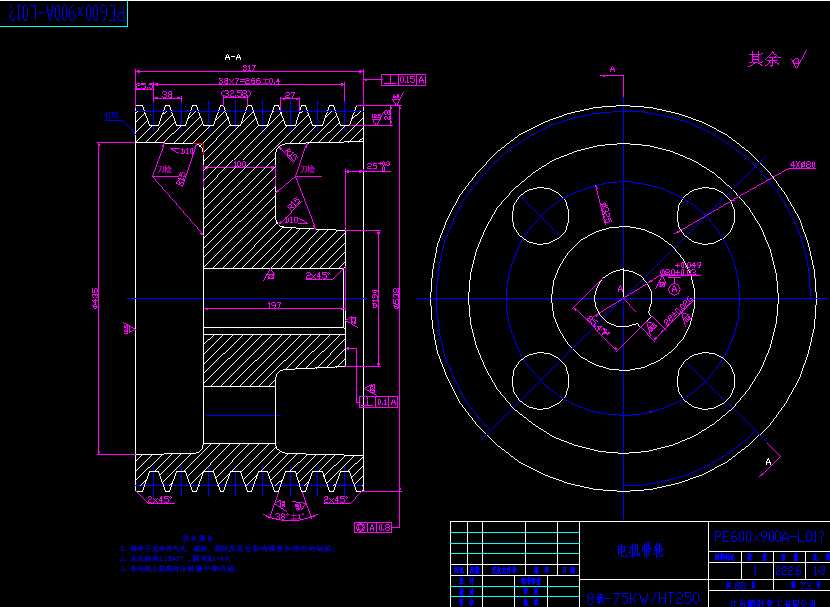Select the 322.6 weight cell

789,570
